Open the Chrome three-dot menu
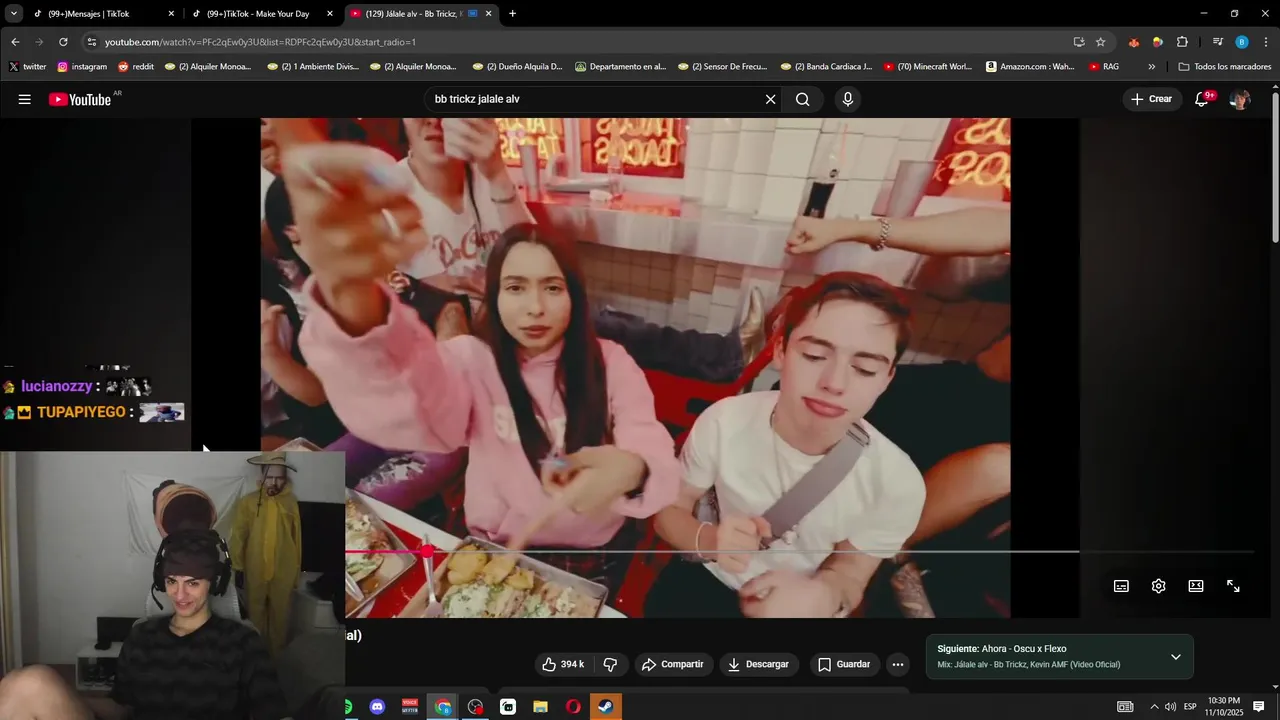The image size is (1280, 720). tap(1266, 42)
